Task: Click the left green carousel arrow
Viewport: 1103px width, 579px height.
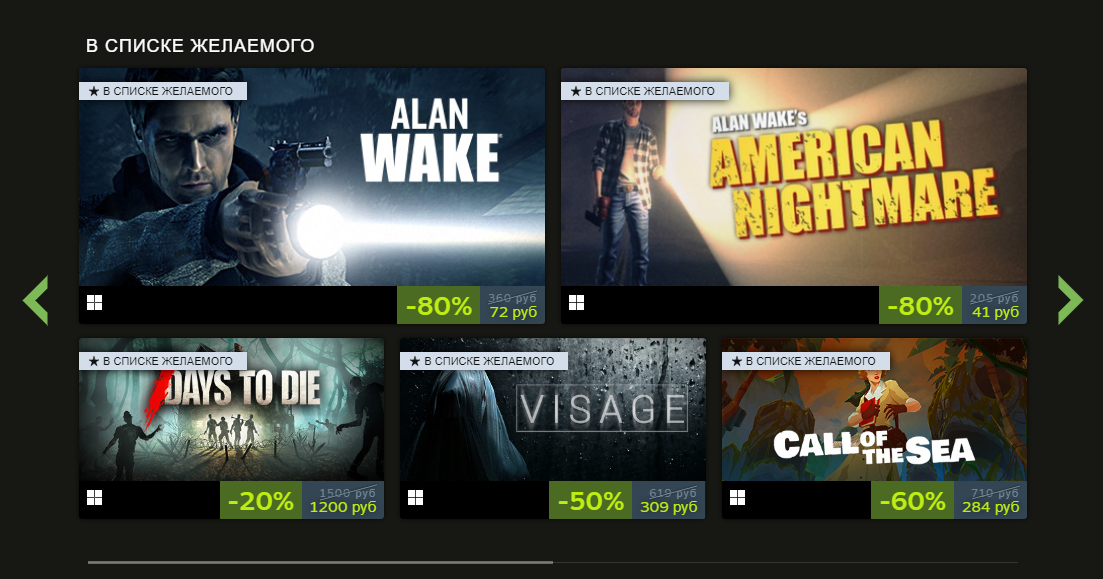Action: [35, 300]
